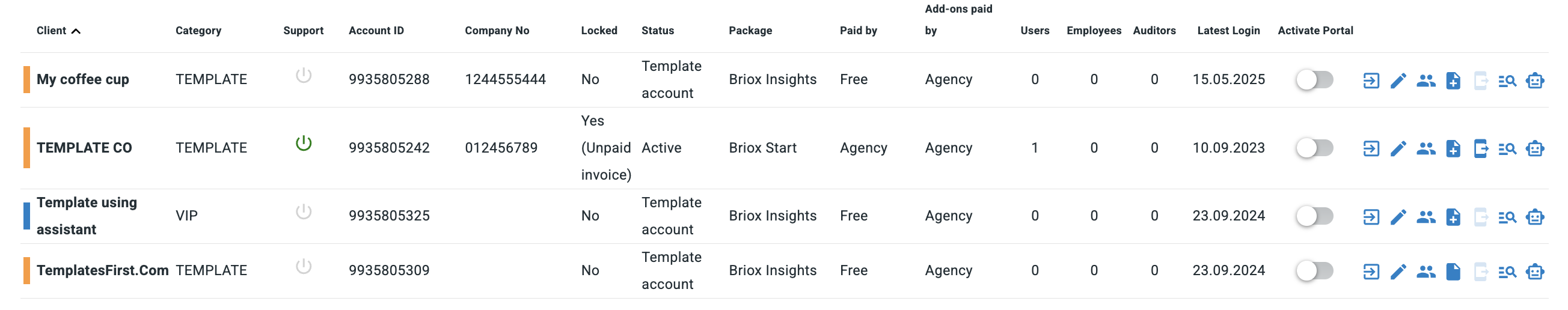Edit TEMPLATE CO with pencil icon
Screen dimensions: 1568x310
[1398, 148]
